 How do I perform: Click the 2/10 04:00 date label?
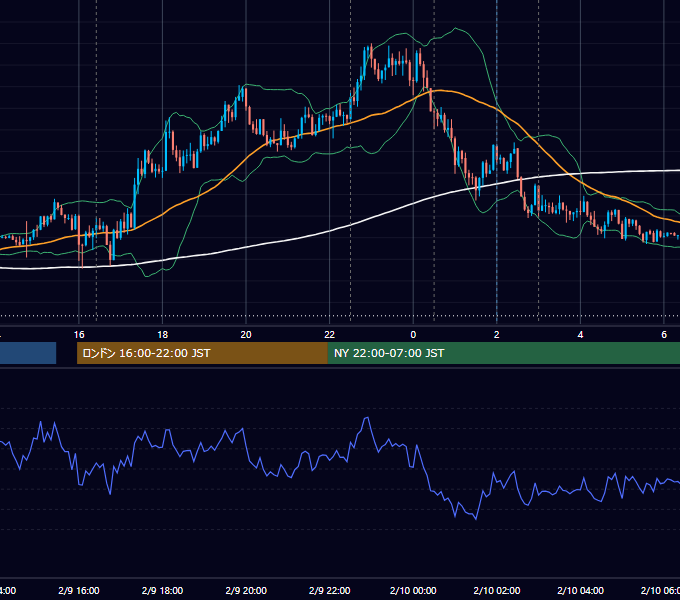(x=580, y=590)
